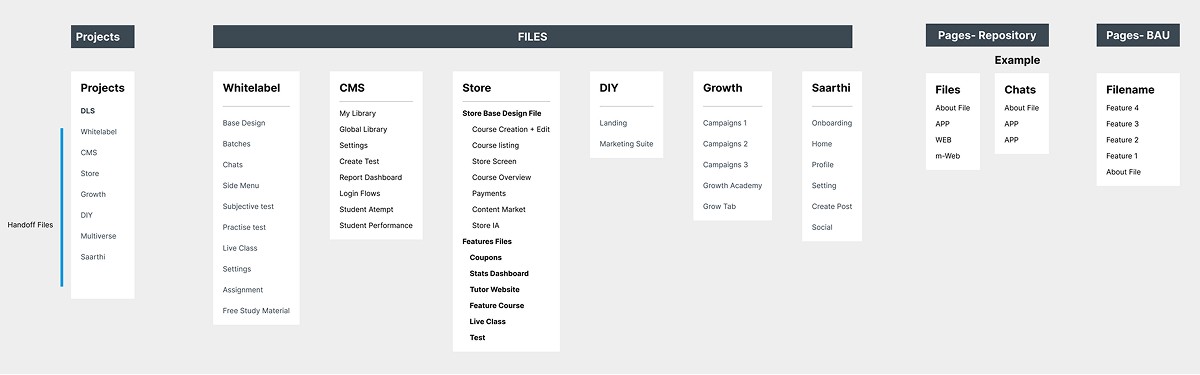Screen dimensions: 1200x375
Task: Click the Pages- Repository header banner
Action: click(x=987, y=35)
